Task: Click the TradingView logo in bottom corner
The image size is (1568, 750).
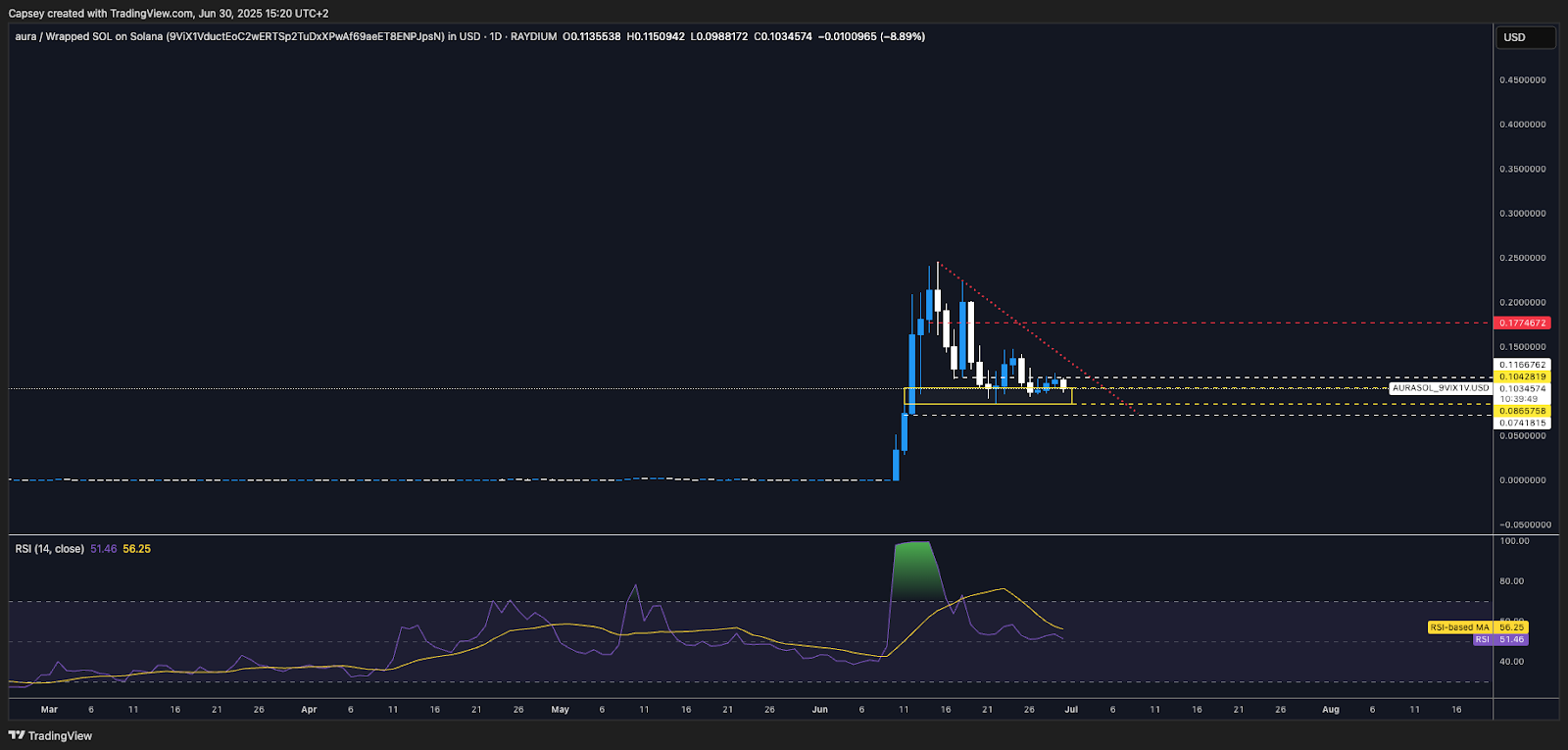Action: 50,735
